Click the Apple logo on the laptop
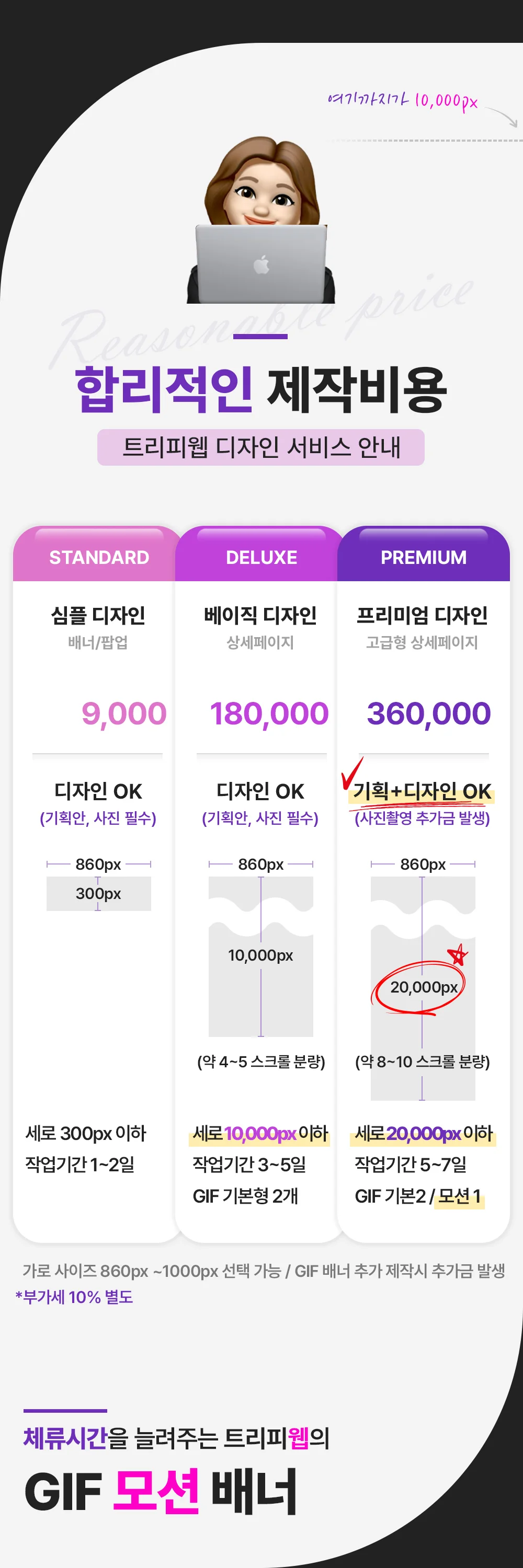 point(261,265)
